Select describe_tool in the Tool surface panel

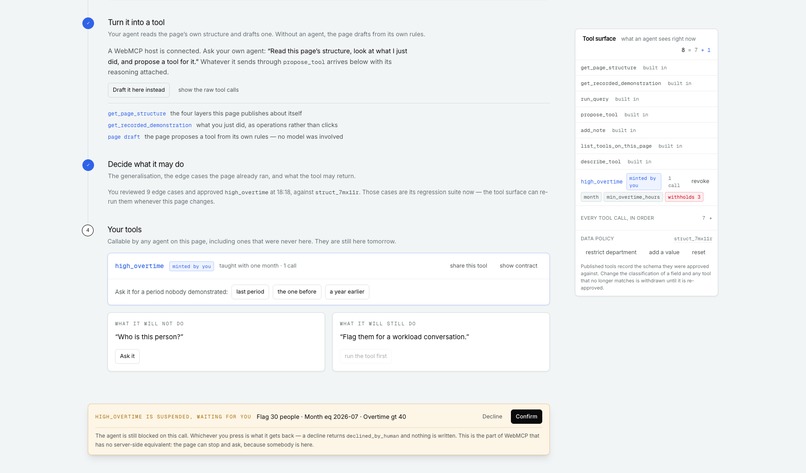[600, 162]
